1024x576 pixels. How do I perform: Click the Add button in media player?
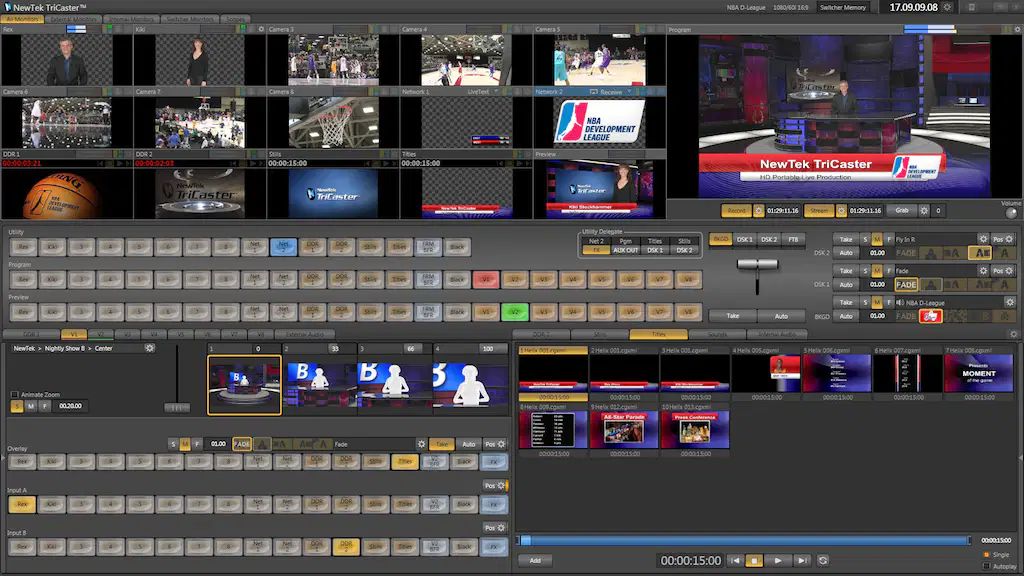535,560
